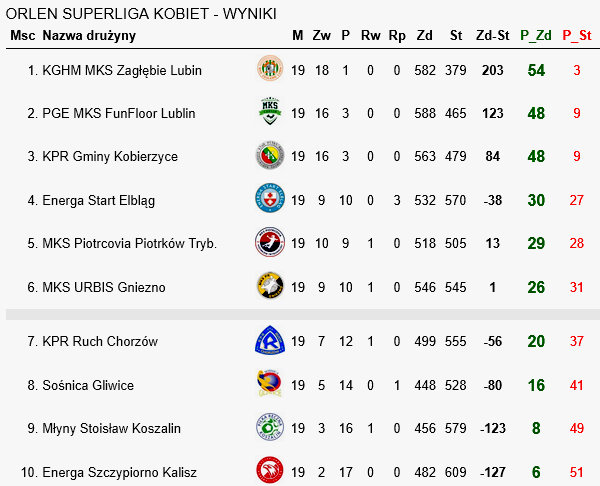The height and width of the screenshot is (486, 600).
Task: Click the MKS URBIS Gniezno logo
Action: click(x=270, y=287)
